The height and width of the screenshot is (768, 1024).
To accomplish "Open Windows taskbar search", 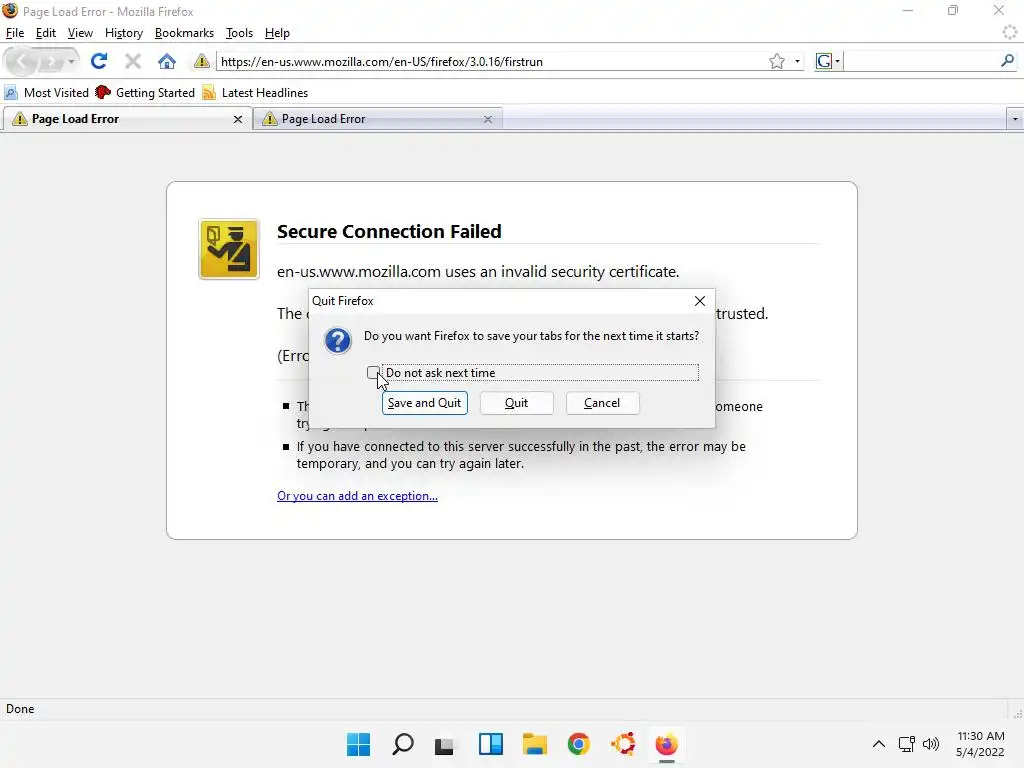I will (x=402, y=744).
